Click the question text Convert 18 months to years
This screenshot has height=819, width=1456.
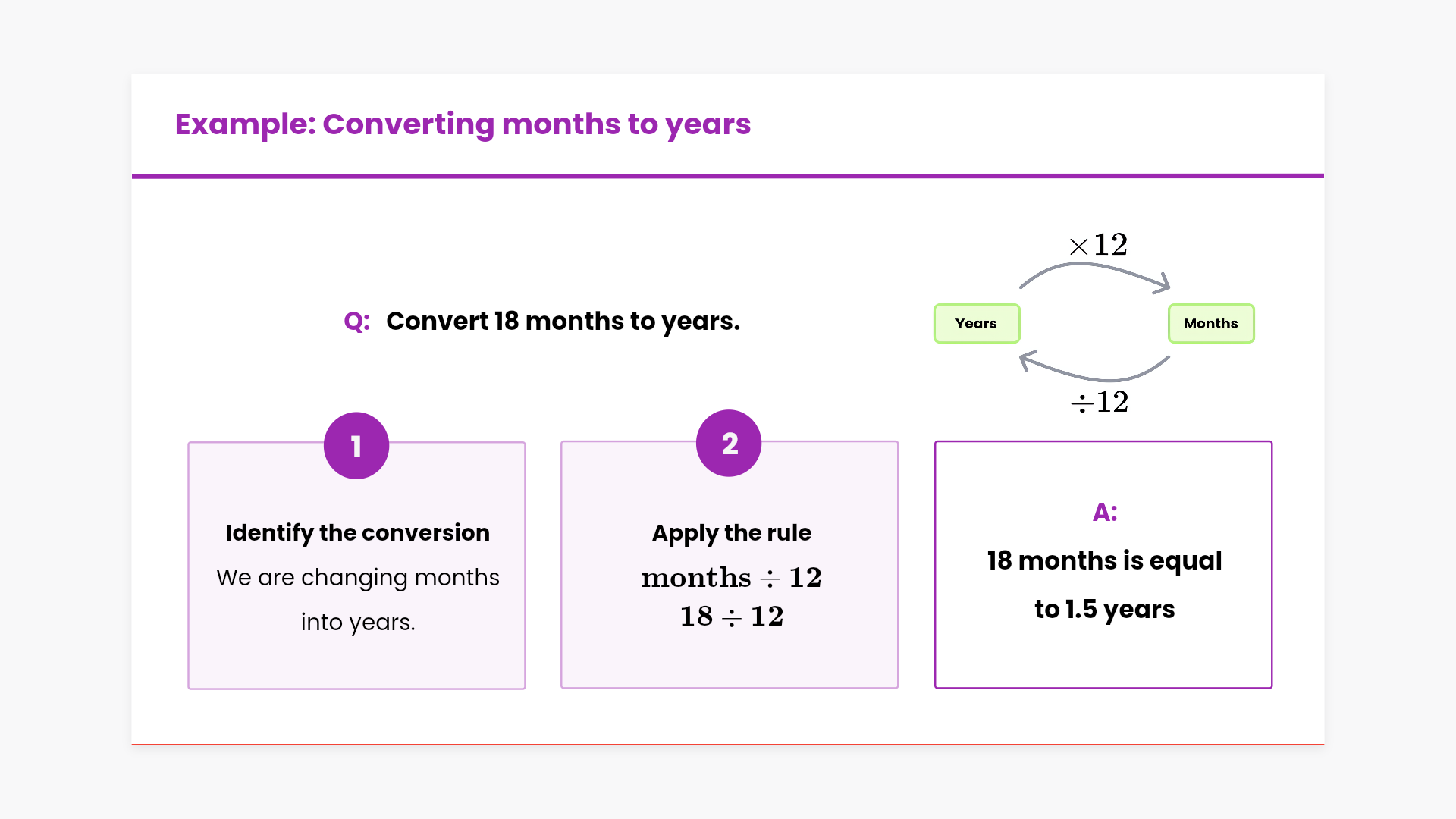(x=563, y=322)
